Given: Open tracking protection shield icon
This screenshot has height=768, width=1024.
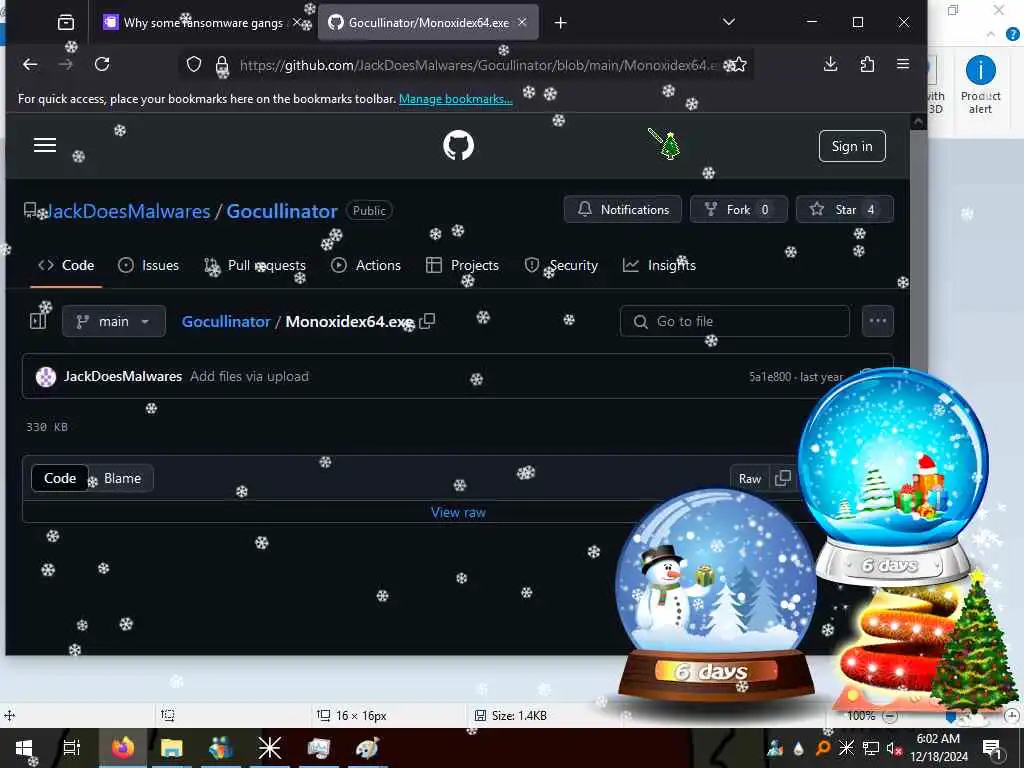Looking at the screenshot, I should 194,64.
